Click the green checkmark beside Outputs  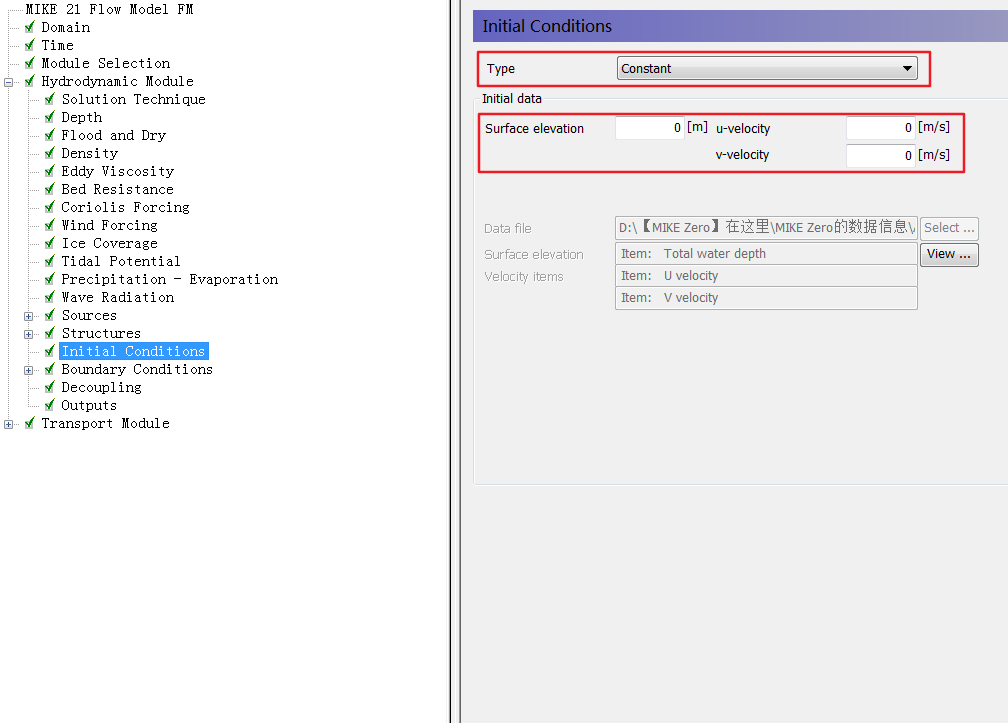pos(50,405)
